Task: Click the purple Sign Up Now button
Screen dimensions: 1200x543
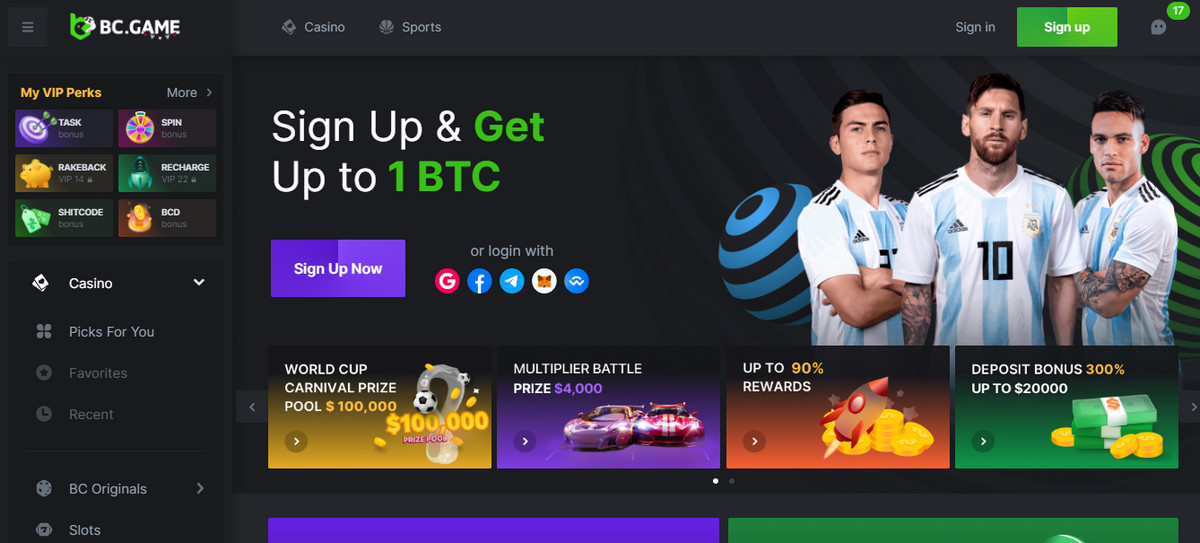Action: pos(338,268)
